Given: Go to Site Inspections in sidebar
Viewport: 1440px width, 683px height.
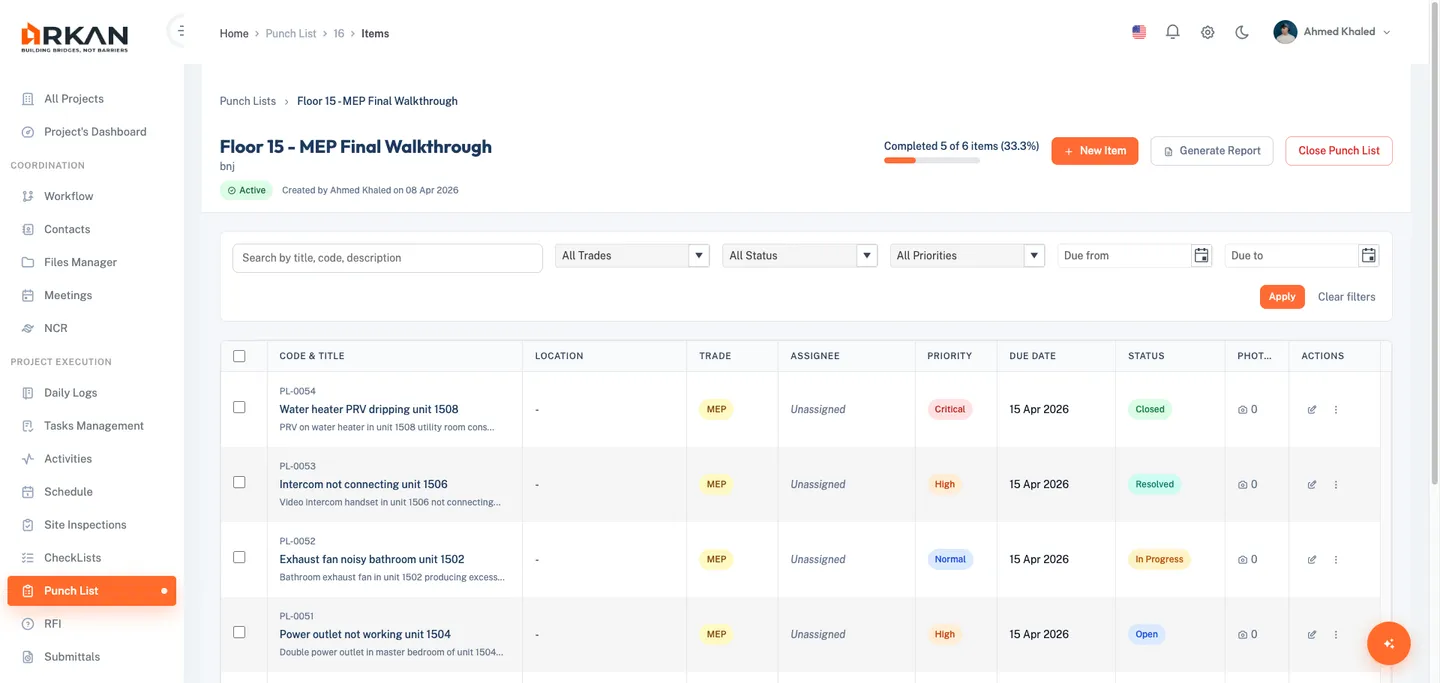Looking at the screenshot, I should coord(85,525).
